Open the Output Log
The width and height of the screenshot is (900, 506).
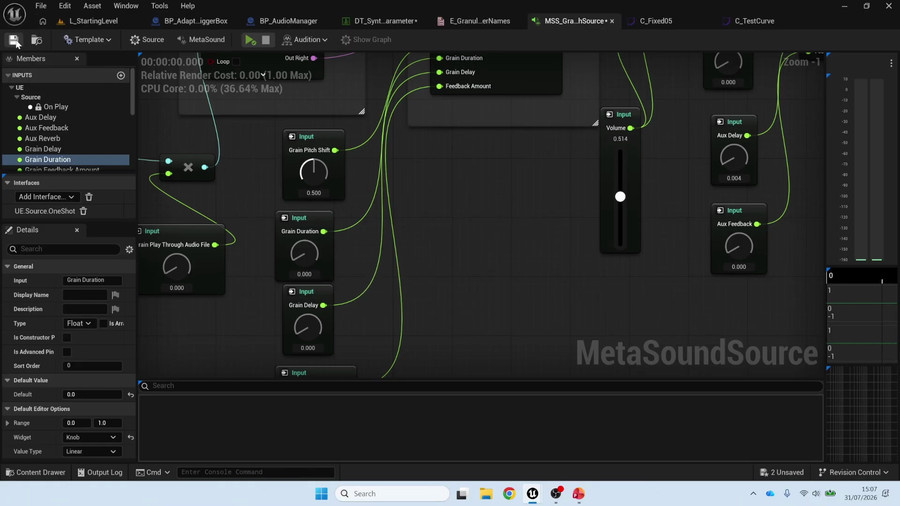tap(100, 472)
